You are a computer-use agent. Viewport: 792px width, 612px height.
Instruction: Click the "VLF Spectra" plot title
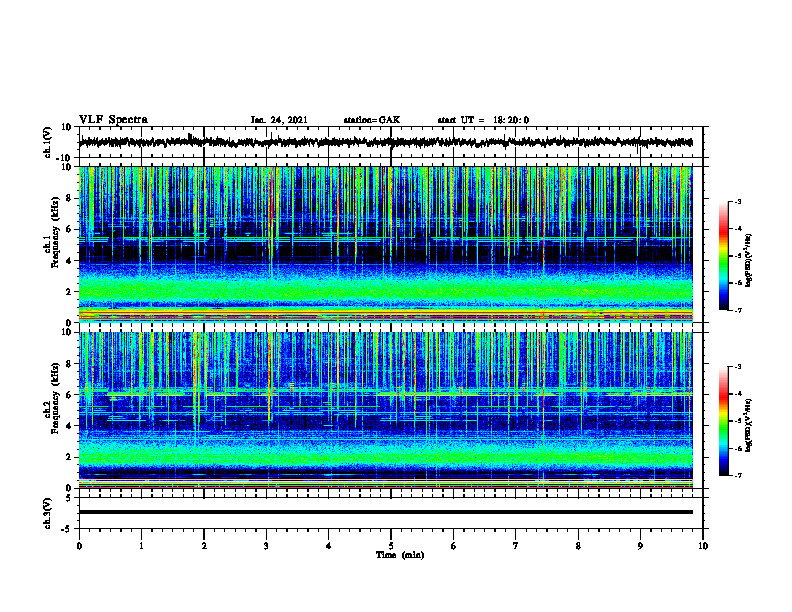coord(113,120)
